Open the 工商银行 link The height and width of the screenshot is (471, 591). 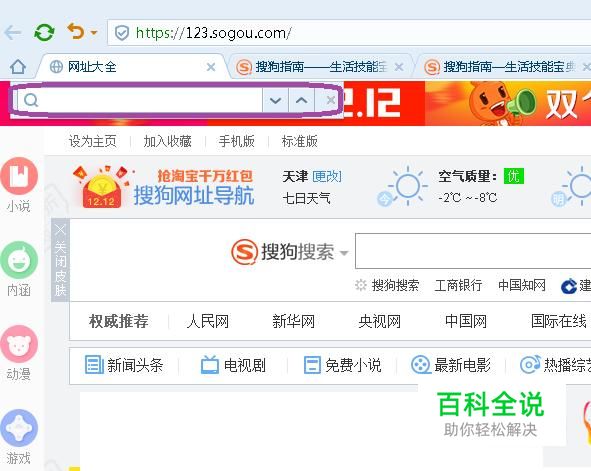(x=459, y=285)
